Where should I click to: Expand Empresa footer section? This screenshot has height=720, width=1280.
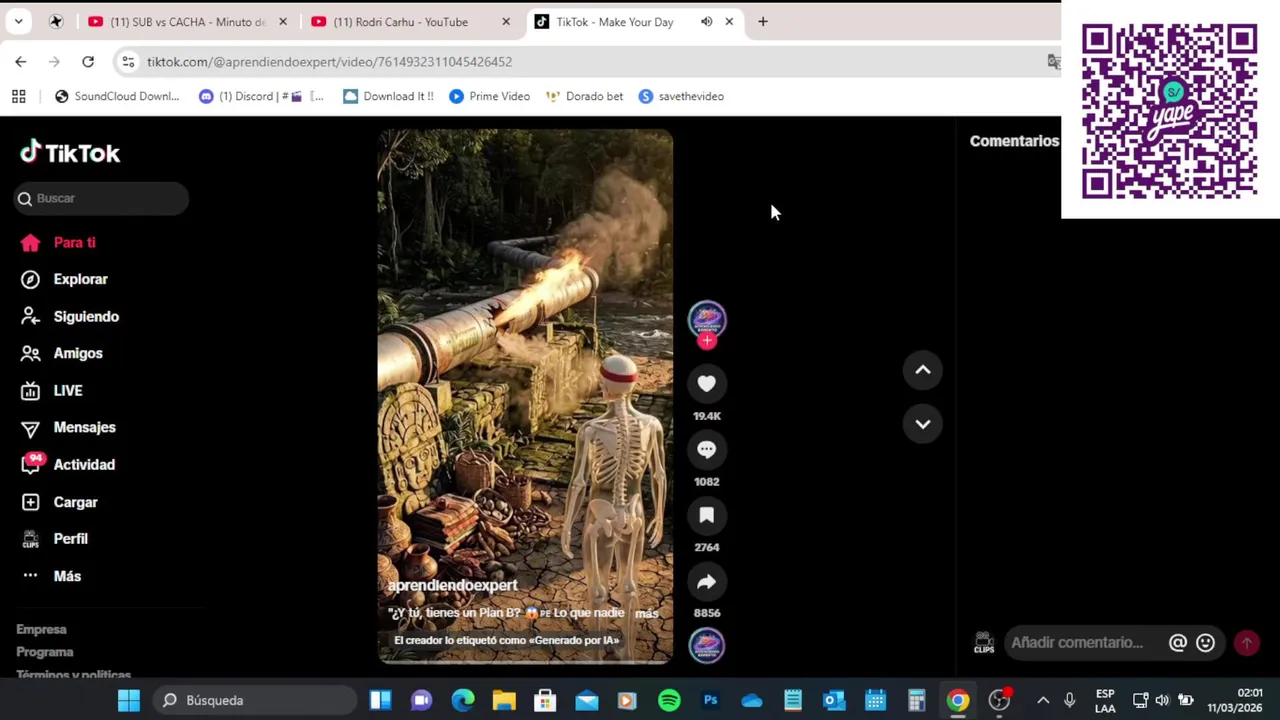[x=41, y=629]
